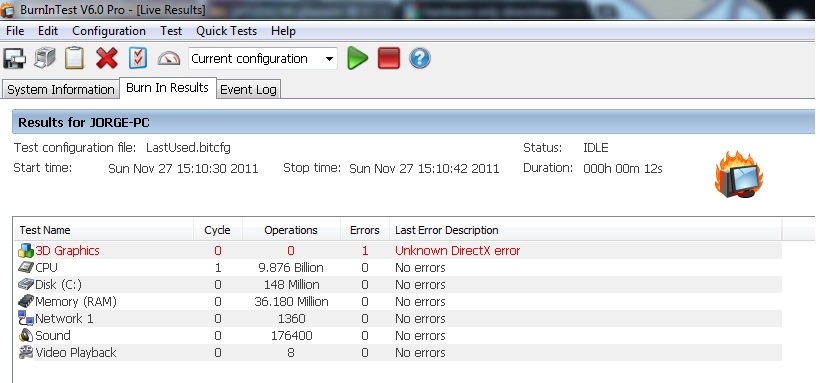
Task: Open the Configuration menu
Action: [109, 31]
